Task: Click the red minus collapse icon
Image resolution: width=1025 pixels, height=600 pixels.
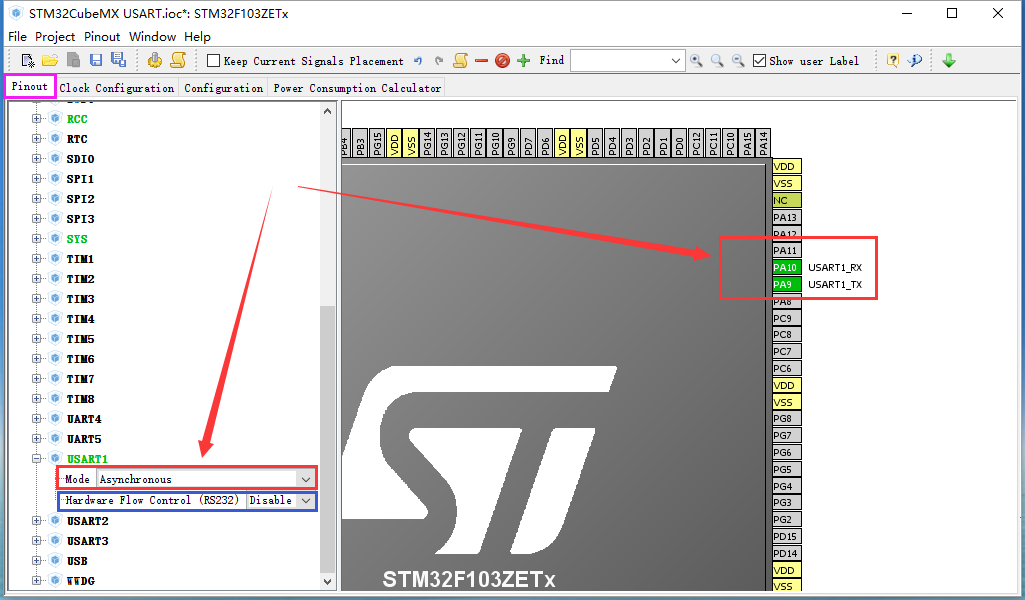Action: click(x=482, y=61)
